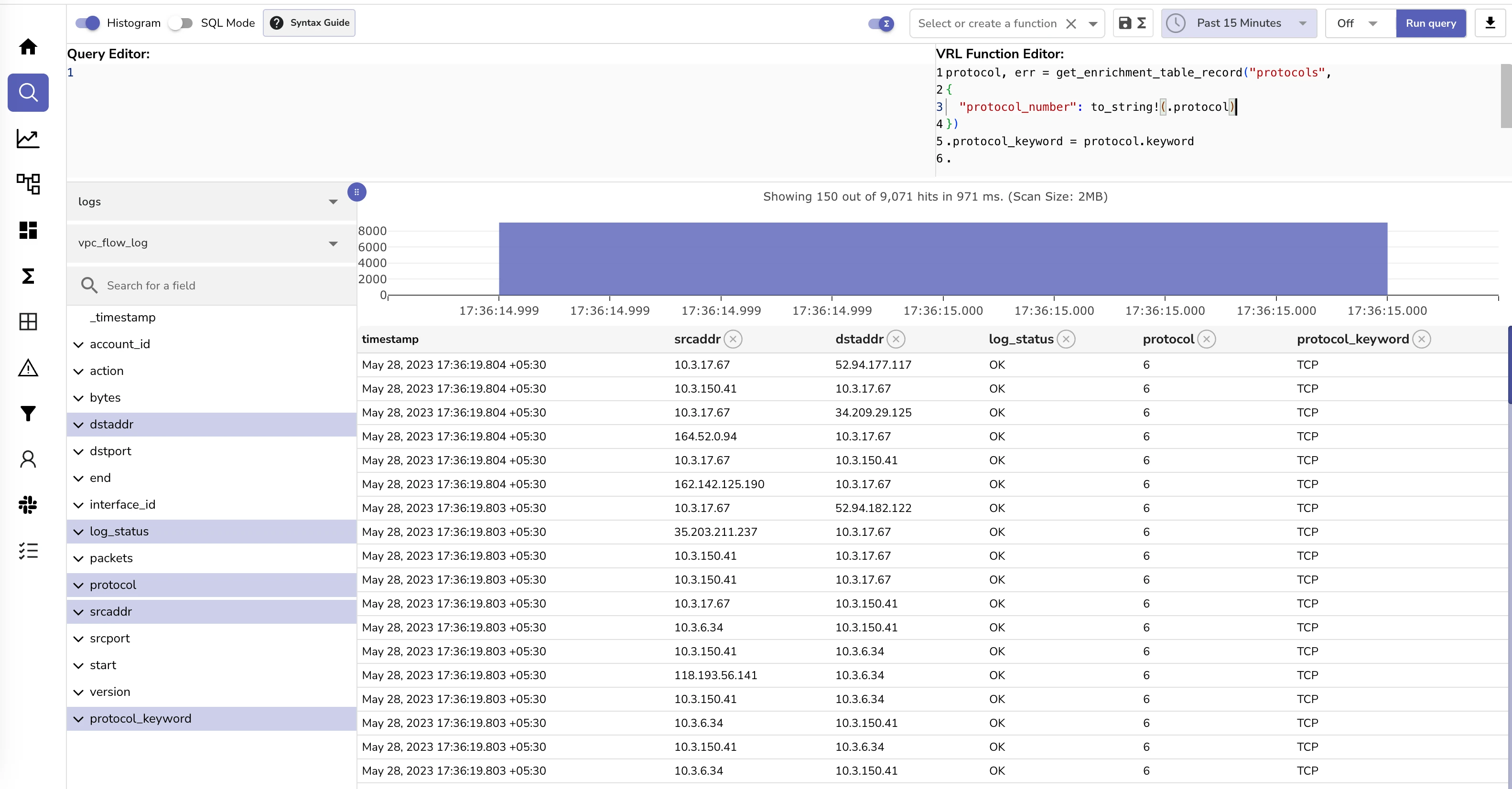Open the Functions sigma icon in the sidebar
This screenshot has height=789, width=1512.
point(28,276)
